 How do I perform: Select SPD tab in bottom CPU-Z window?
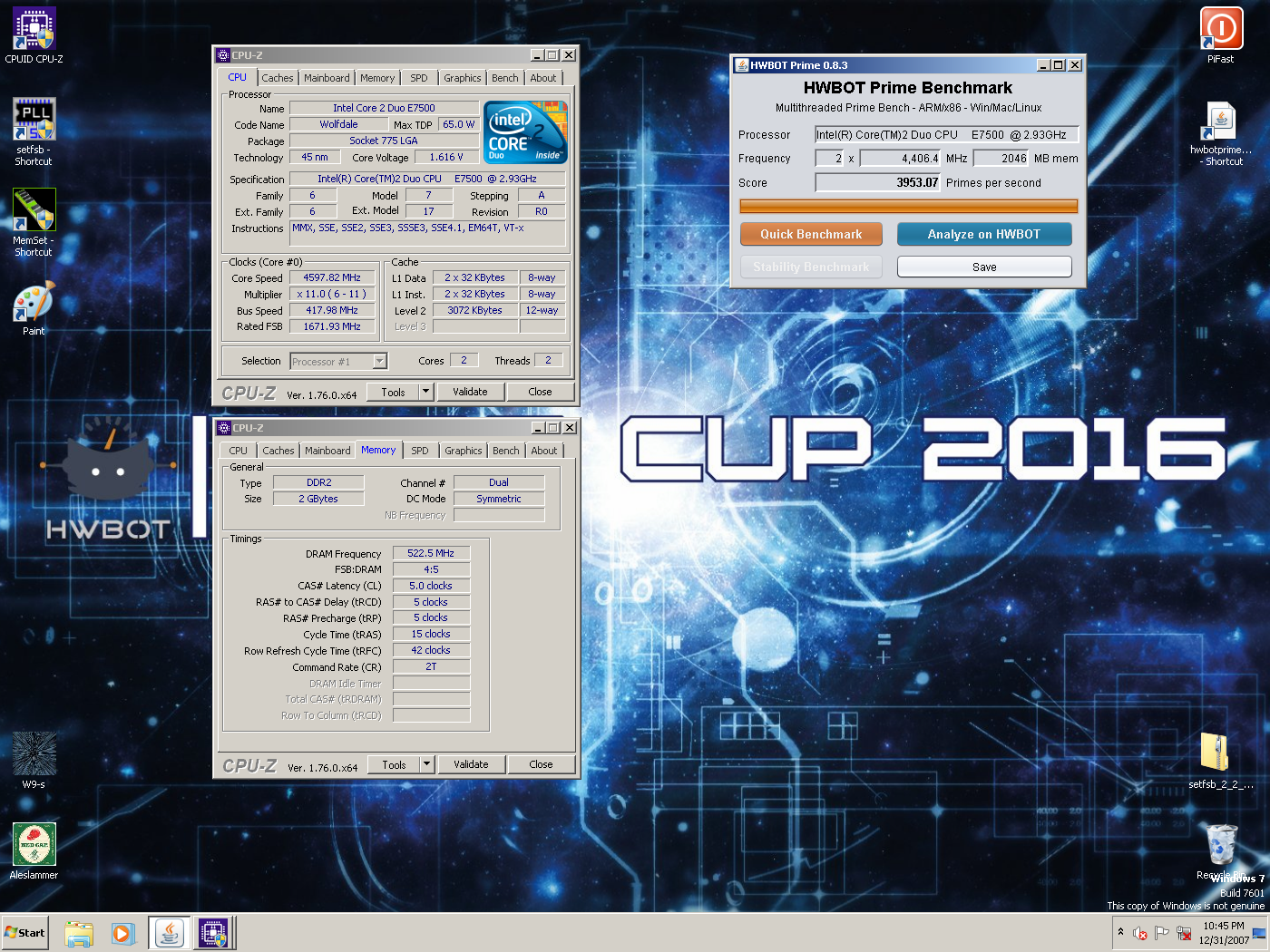pyautogui.click(x=420, y=451)
